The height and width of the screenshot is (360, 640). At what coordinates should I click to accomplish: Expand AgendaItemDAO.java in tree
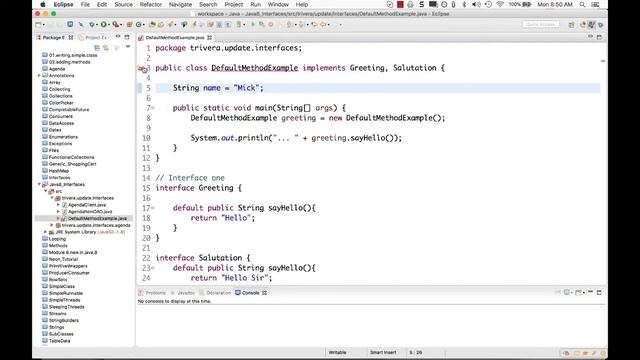tap(58, 211)
